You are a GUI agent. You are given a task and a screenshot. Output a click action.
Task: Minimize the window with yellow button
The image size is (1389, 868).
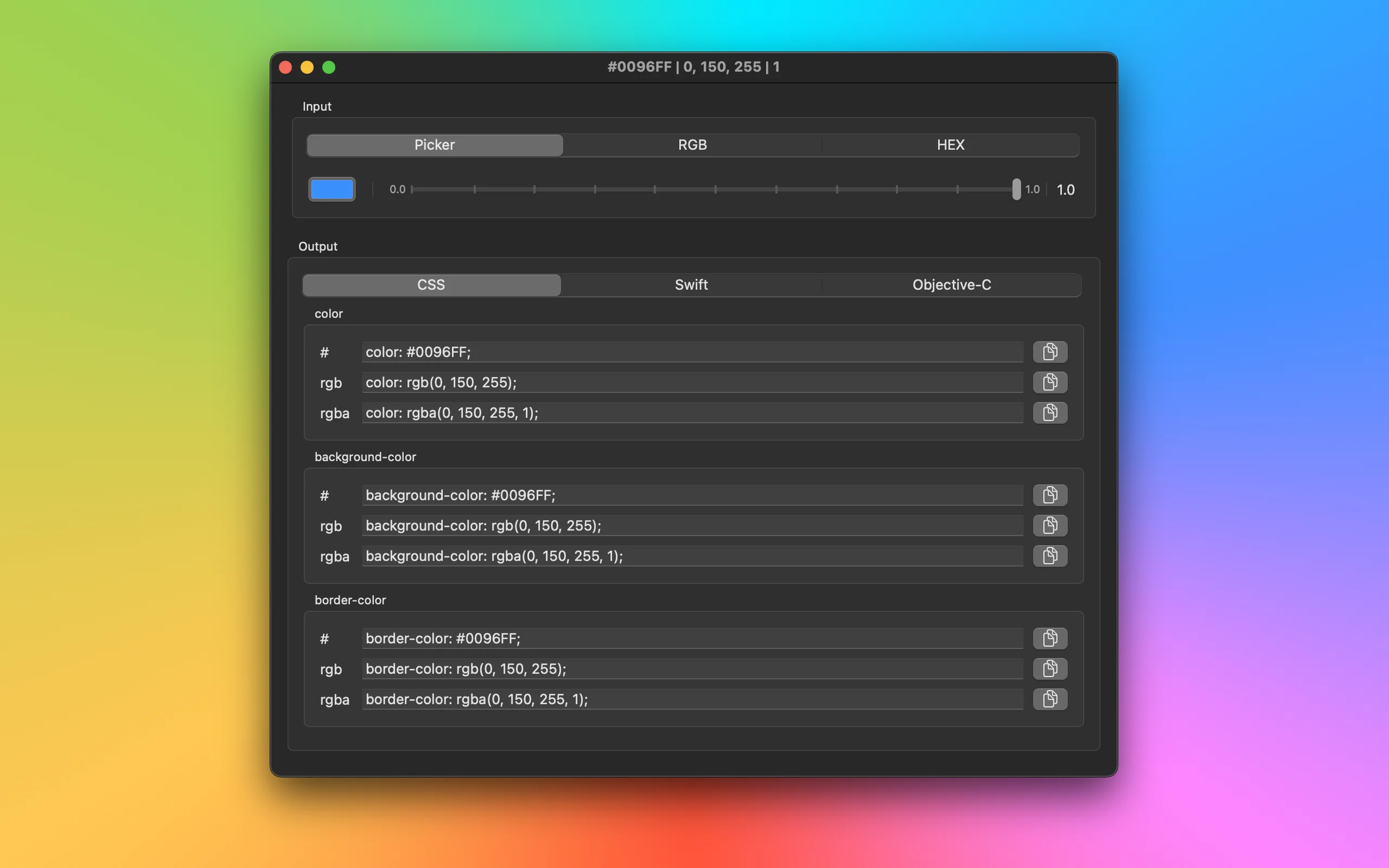pyautogui.click(x=307, y=68)
